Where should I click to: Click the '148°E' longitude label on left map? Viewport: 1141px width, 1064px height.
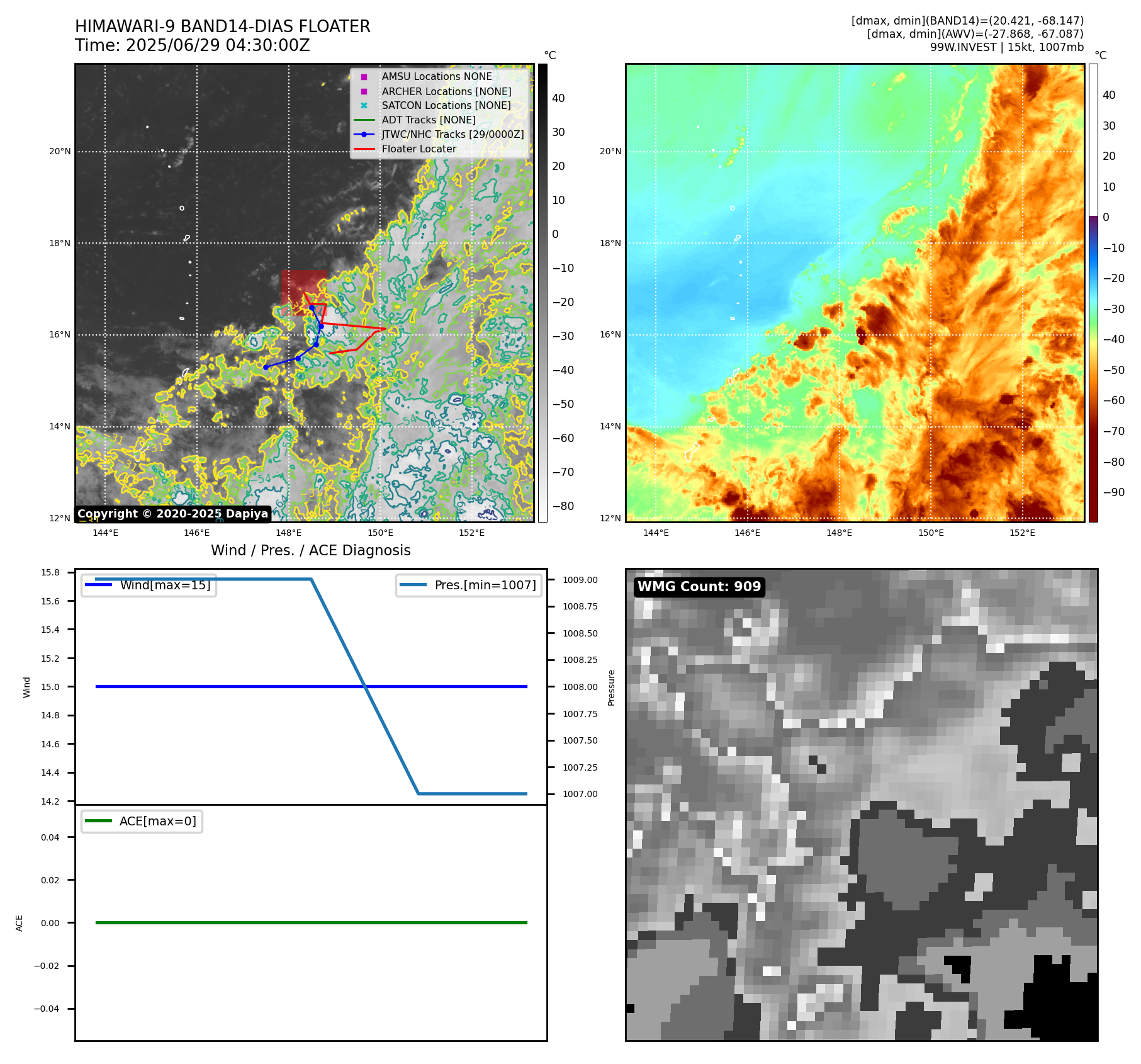point(289,533)
